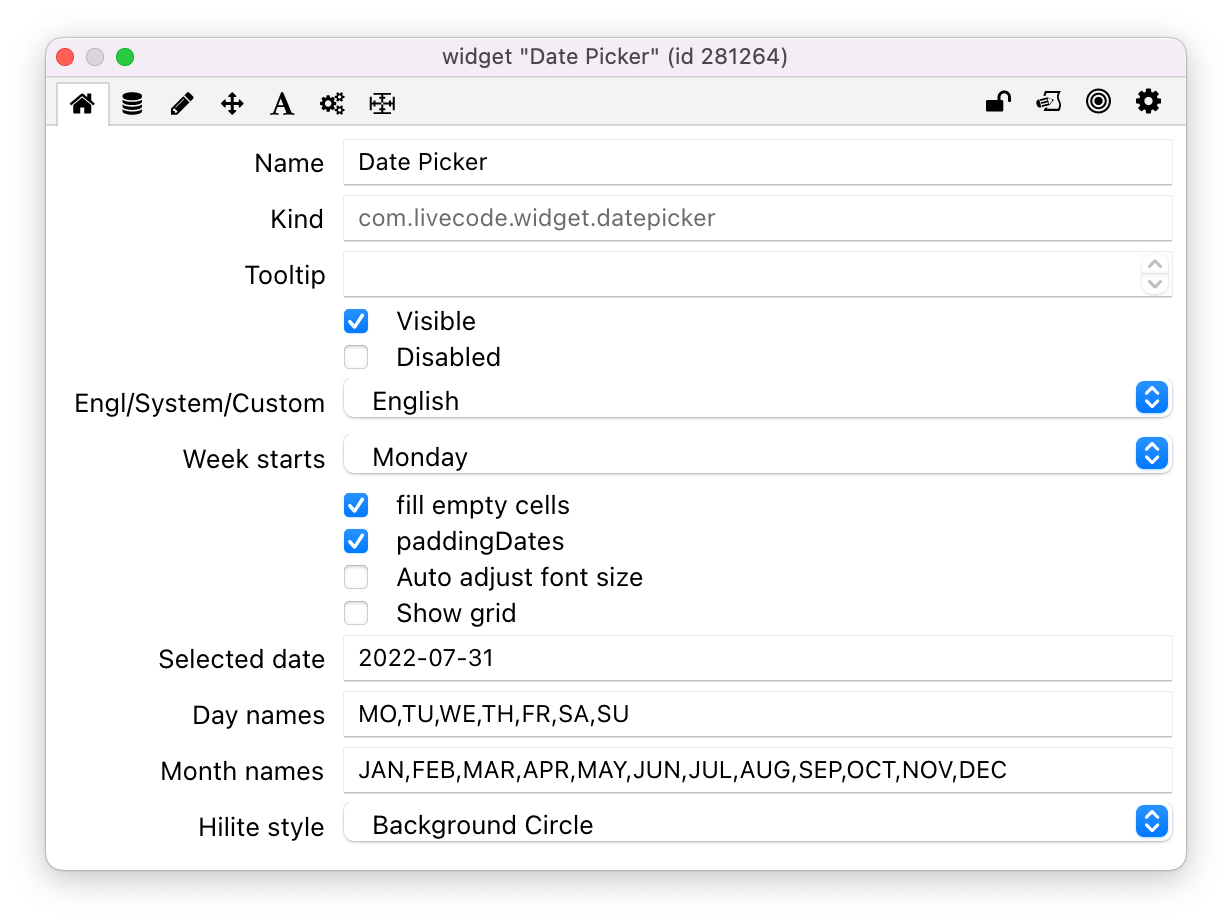Open the geometry management tab icon
1232x924 pixels.
[x=382, y=103]
